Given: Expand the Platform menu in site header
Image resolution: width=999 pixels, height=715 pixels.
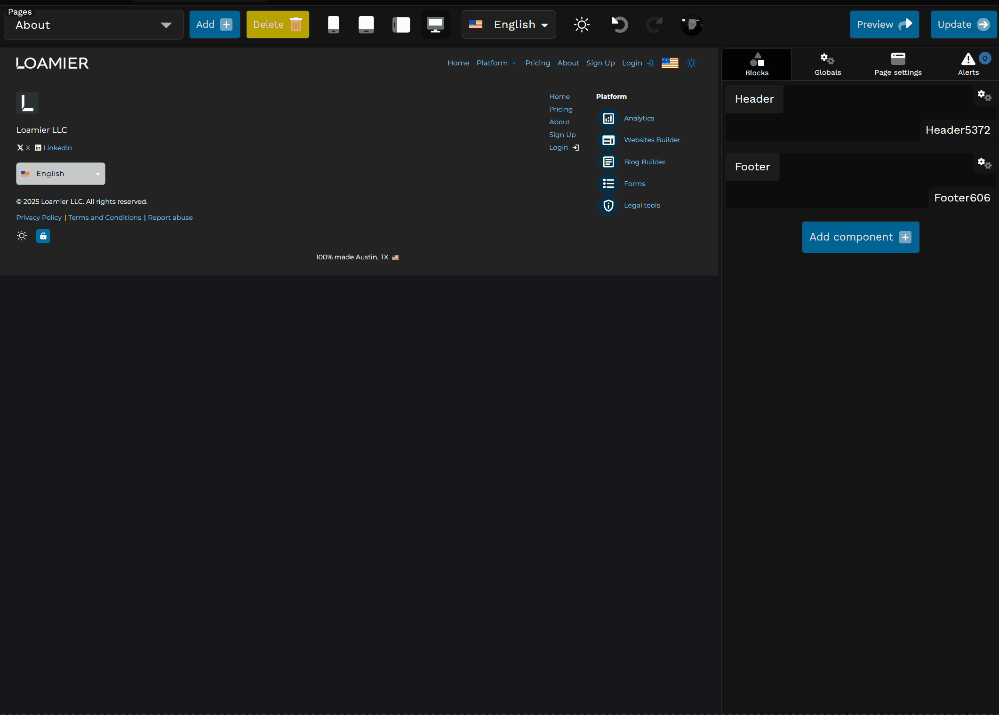Looking at the screenshot, I should pyautogui.click(x=495, y=63).
